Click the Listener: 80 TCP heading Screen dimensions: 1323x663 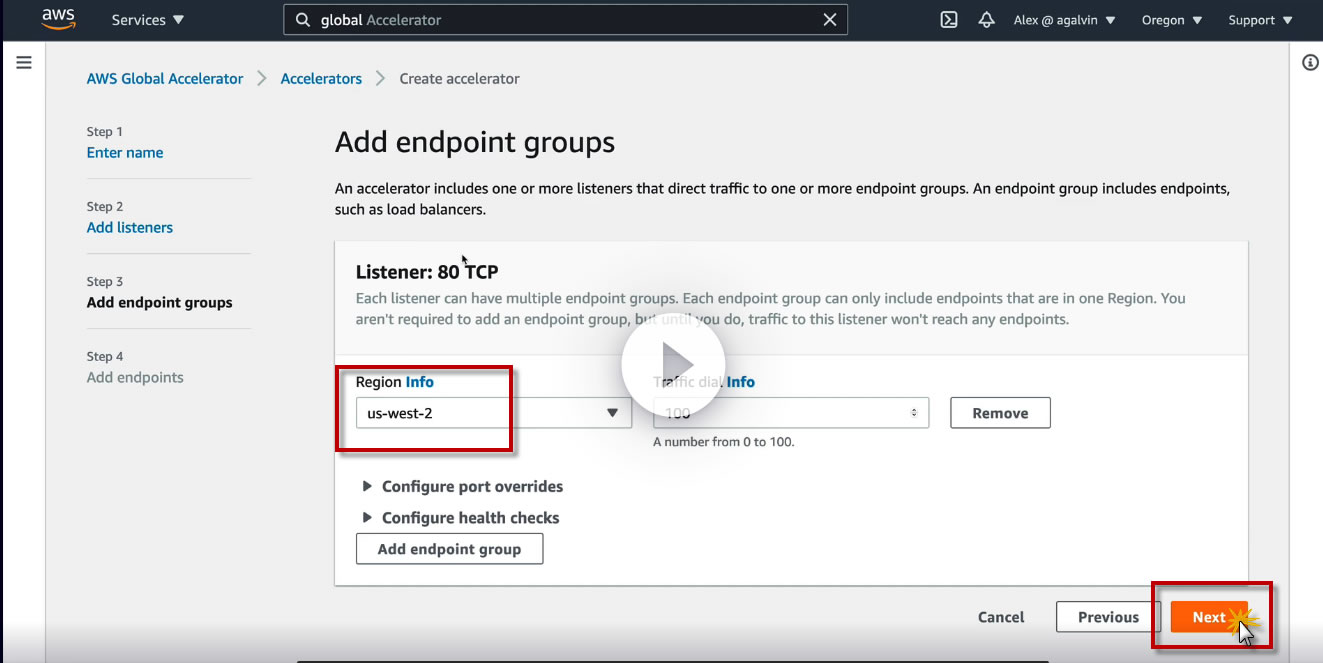coord(427,272)
